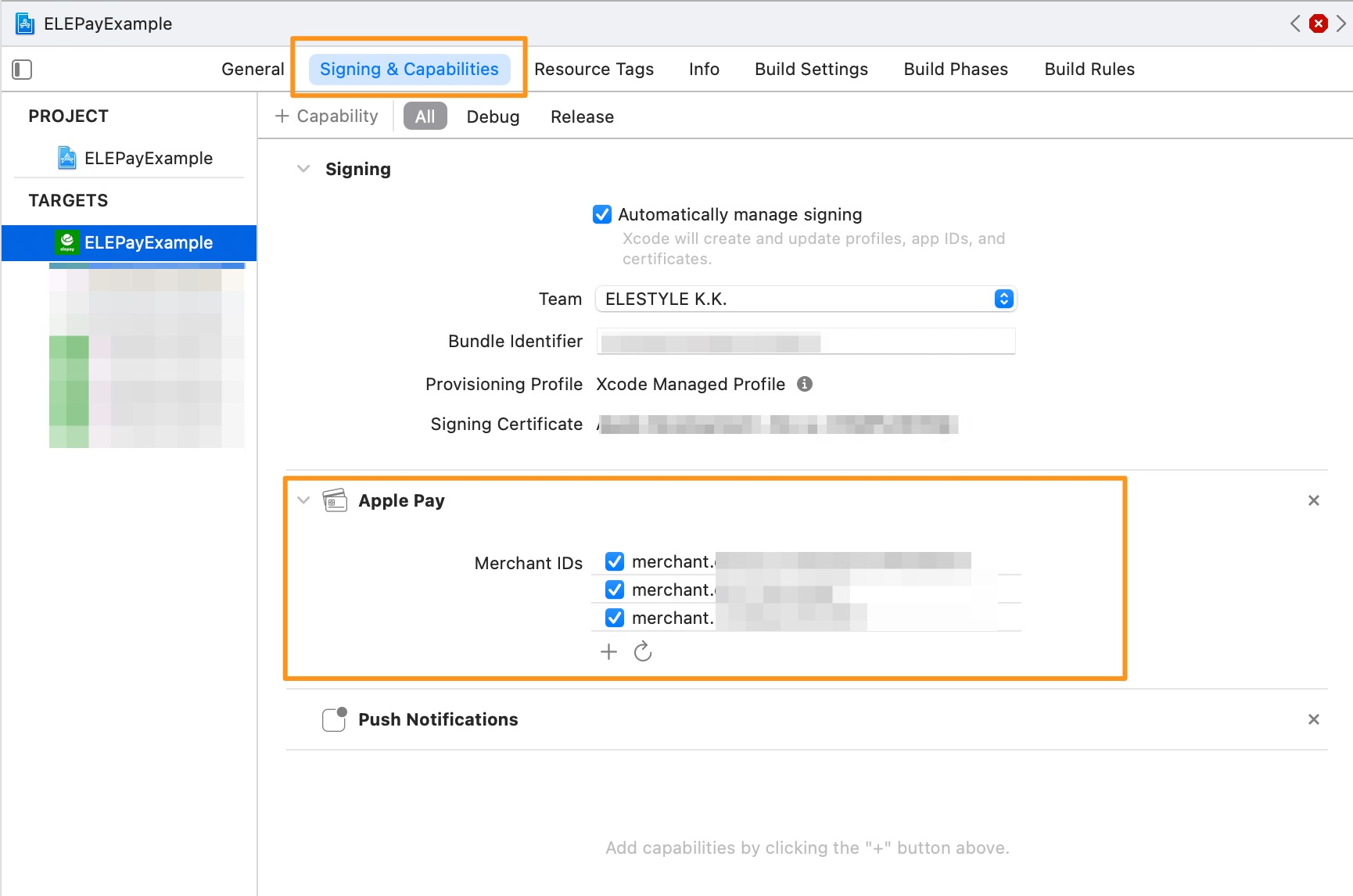
Task: Click the red error indicator icon
Action: click(1319, 23)
